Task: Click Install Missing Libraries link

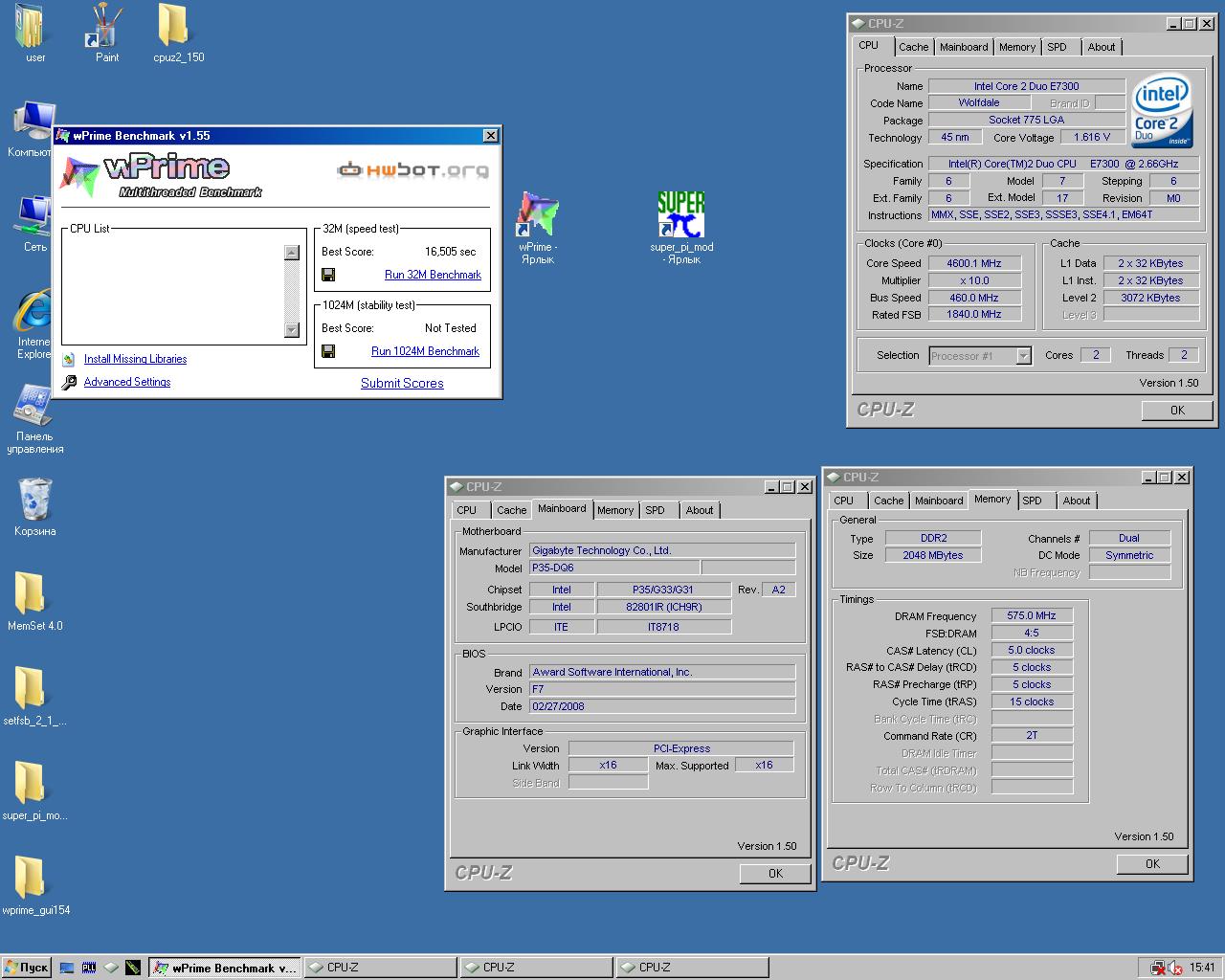Action: [135, 359]
